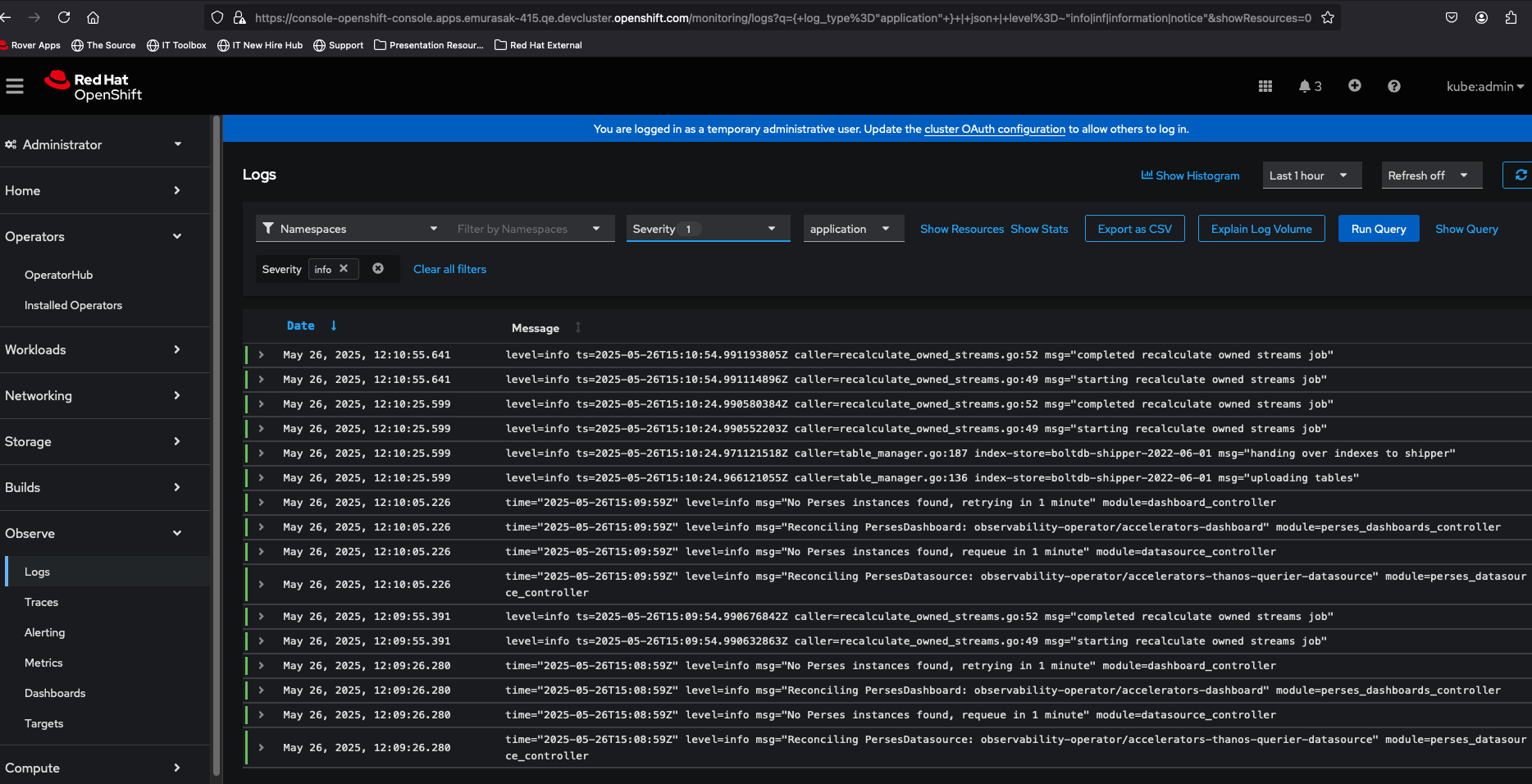
Task: Click the plus import icon in header
Action: 1355,86
